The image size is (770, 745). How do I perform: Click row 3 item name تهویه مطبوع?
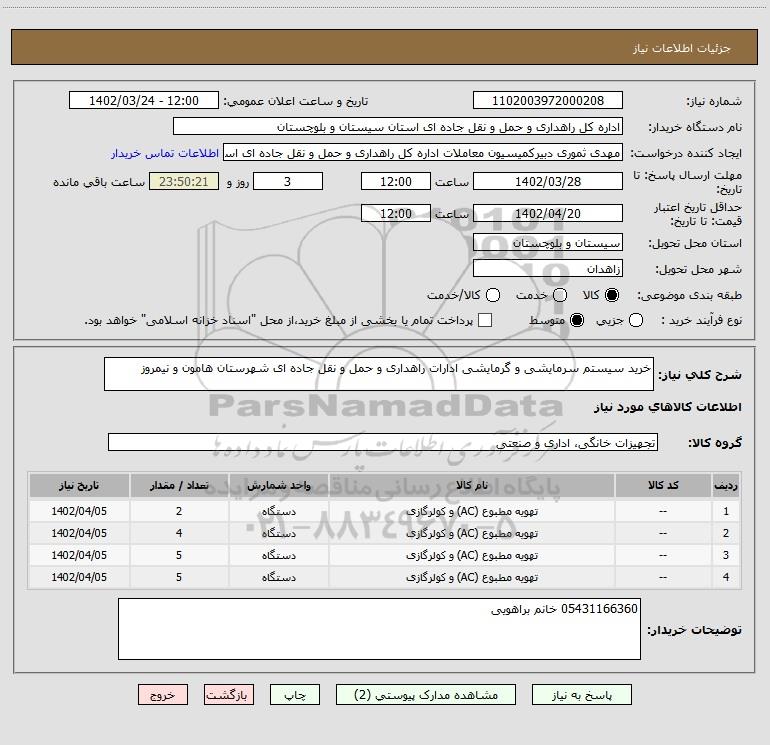coord(472,555)
